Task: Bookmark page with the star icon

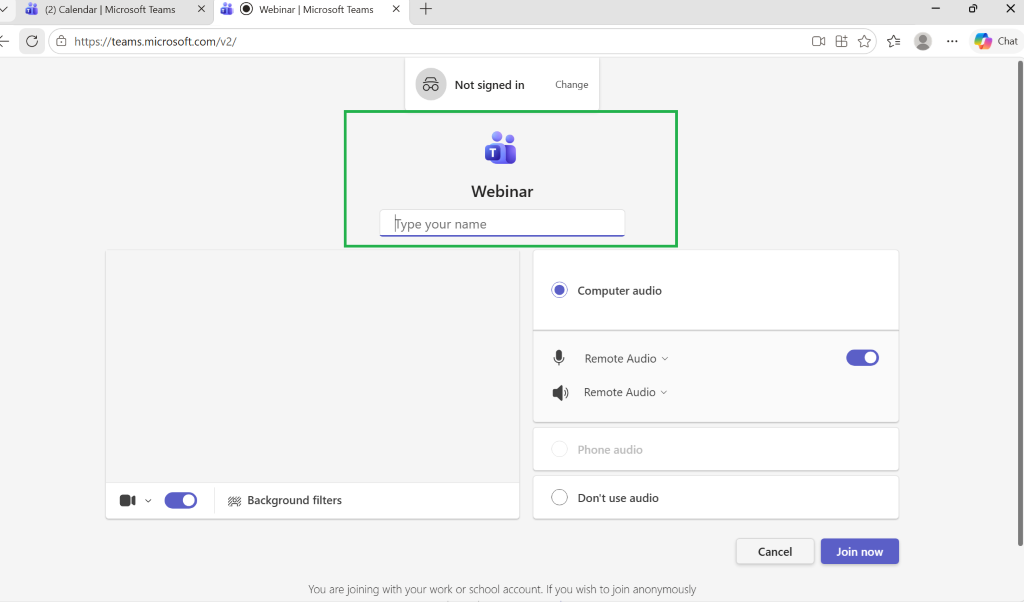Action: [864, 41]
